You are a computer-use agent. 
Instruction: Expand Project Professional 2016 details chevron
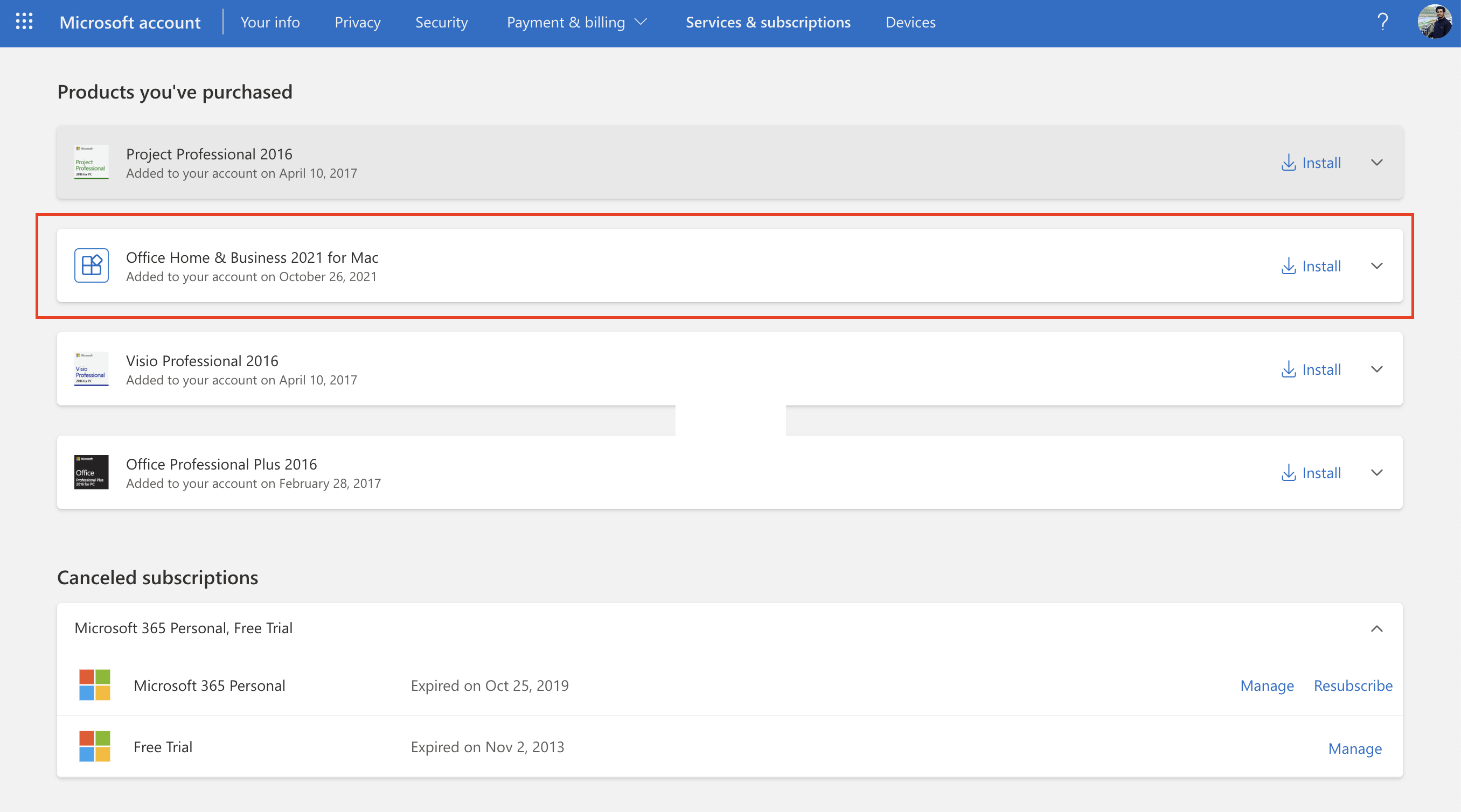1376,163
